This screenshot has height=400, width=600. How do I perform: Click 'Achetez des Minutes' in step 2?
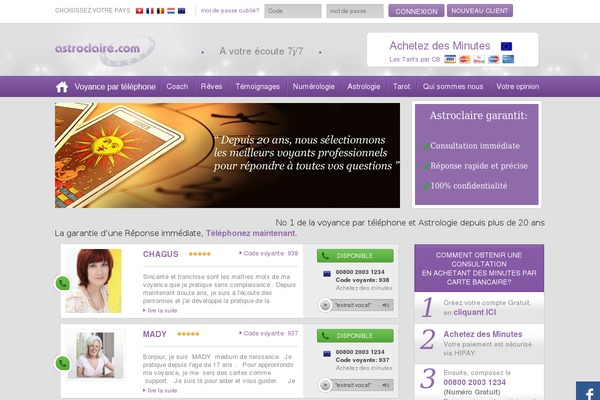tap(483, 334)
